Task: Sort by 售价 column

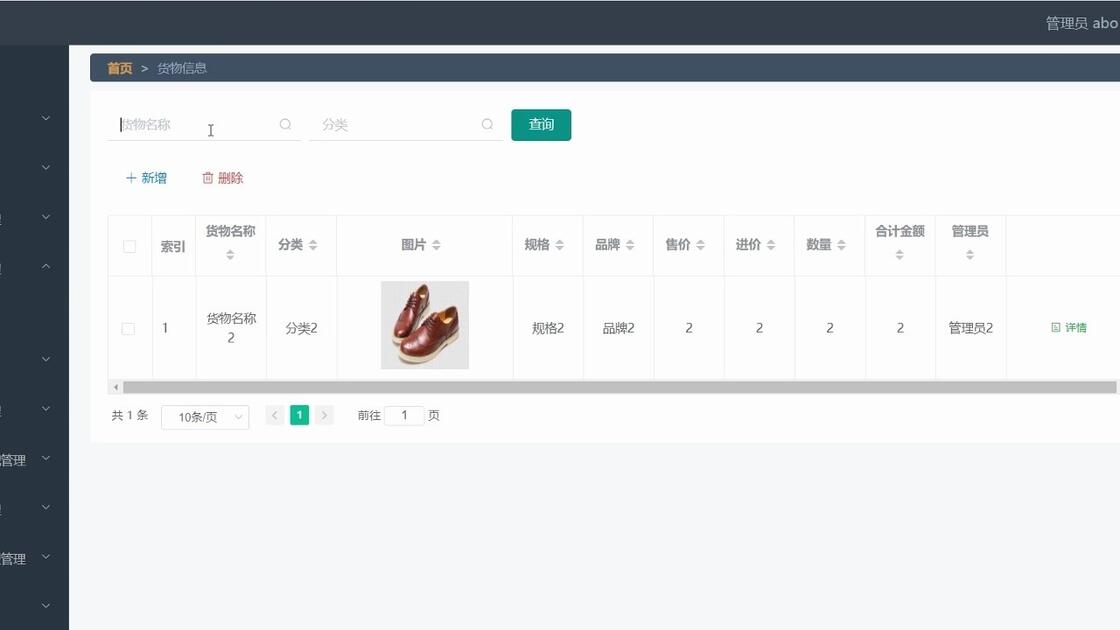Action: pos(701,245)
